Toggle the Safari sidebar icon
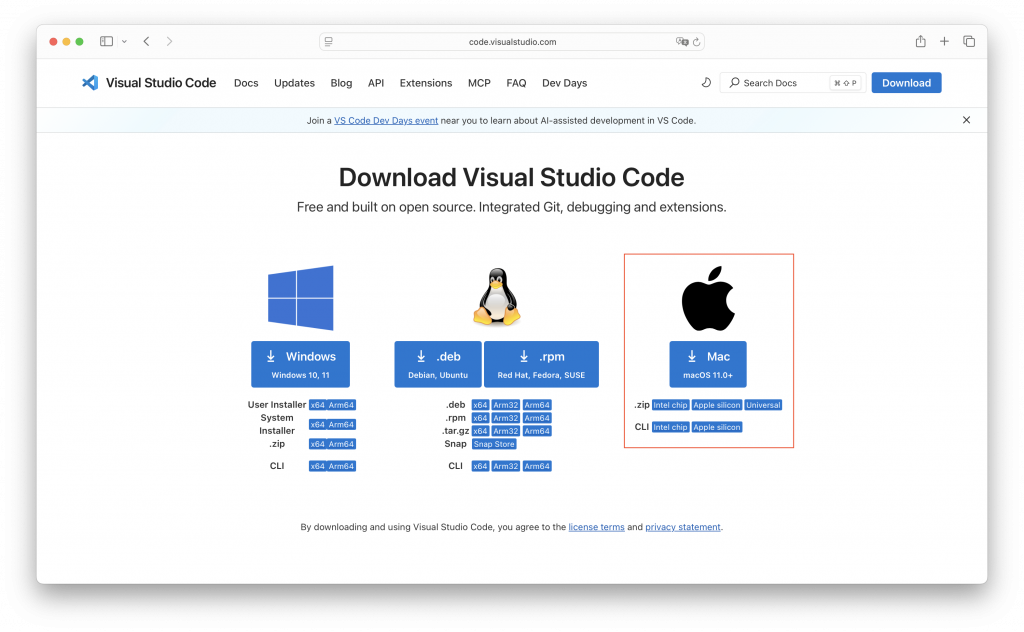The image size is (1024, 632). pyautogui.click(x=106, y=41)
